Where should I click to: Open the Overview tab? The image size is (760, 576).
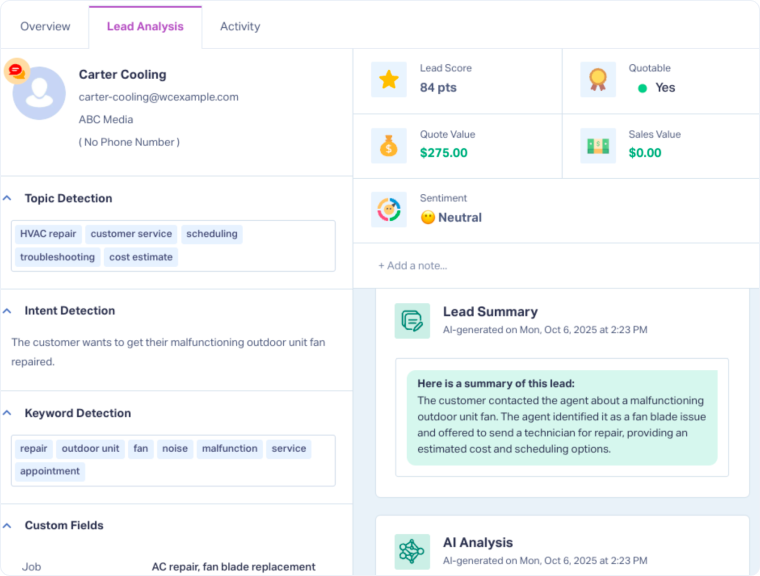(x=45, y=26)
